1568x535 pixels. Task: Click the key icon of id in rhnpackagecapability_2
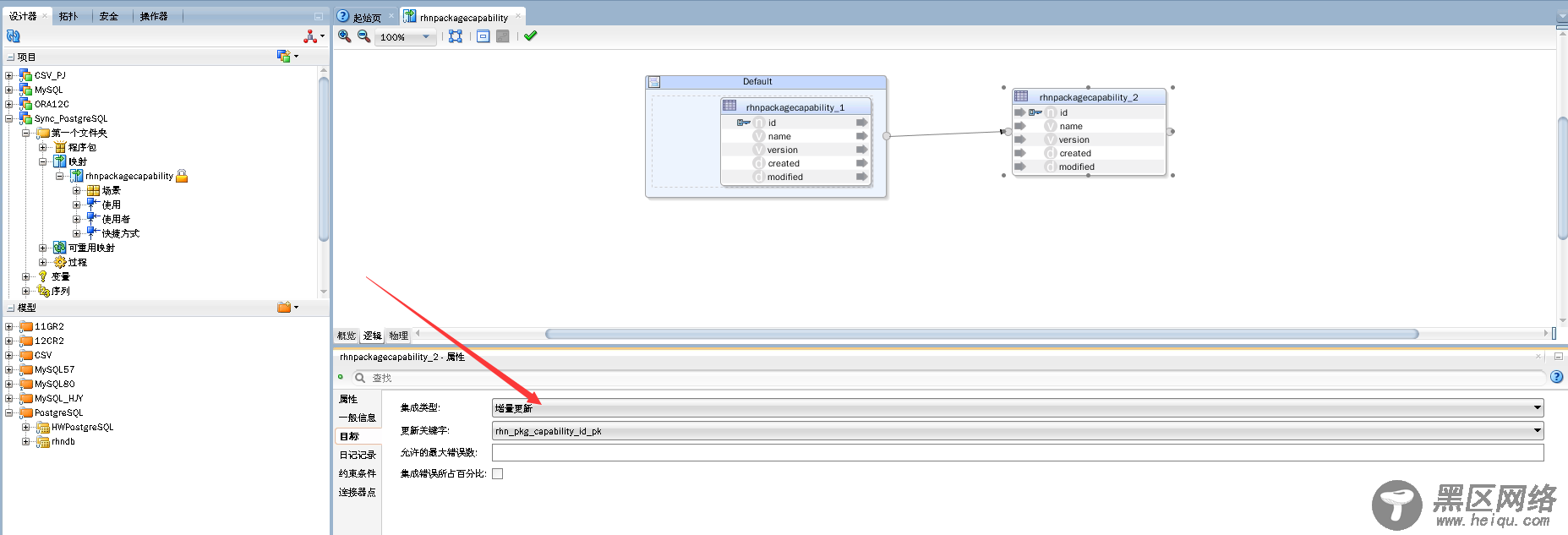point(1035,112)
